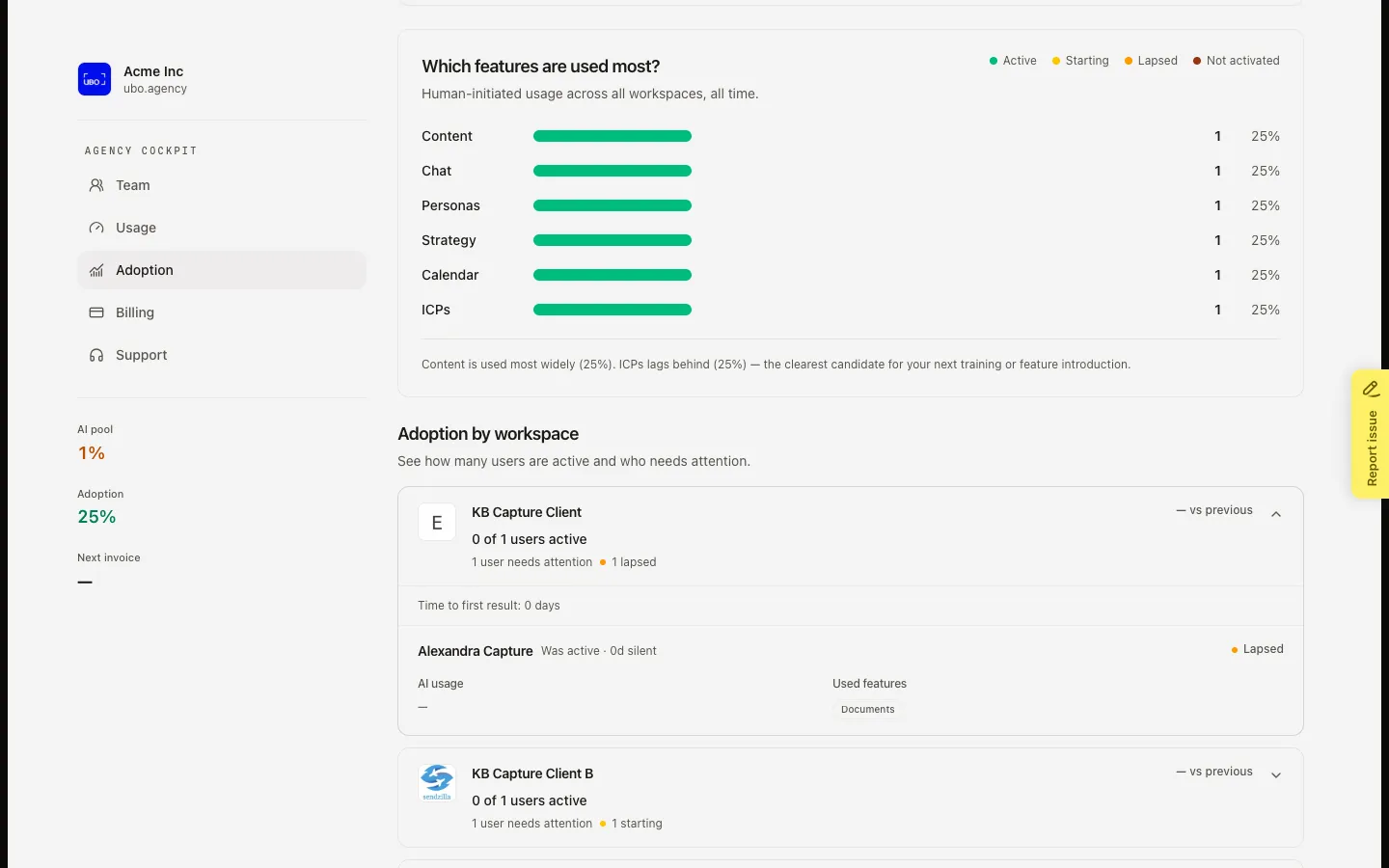Viewport: 1389px width, 868px height.
Task: Click the orange Lapsed legend dot
Action: (x=1129, y=61)
